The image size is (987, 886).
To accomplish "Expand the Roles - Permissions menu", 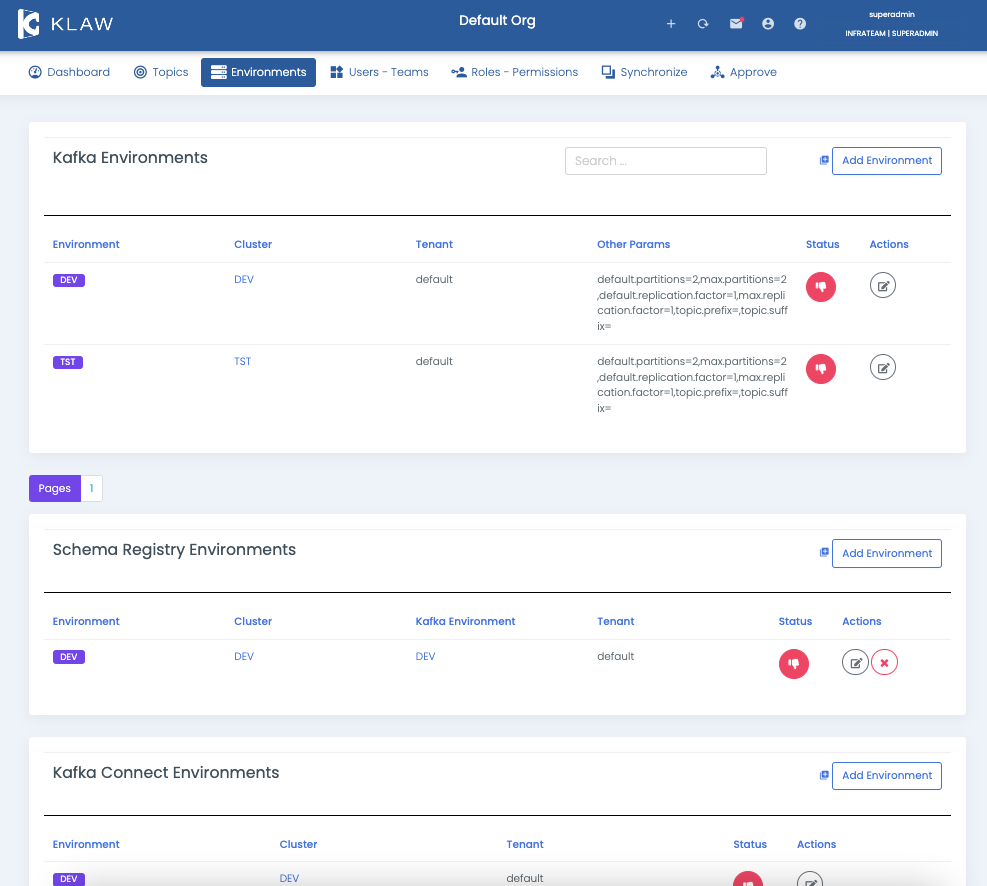I will click(514, 72).
